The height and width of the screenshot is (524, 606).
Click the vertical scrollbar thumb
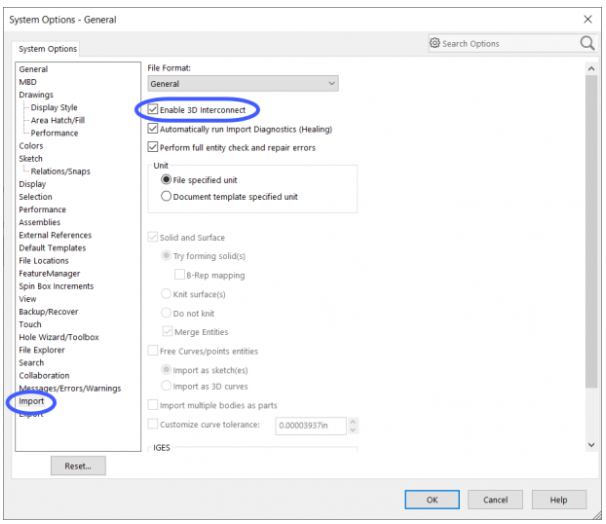(591, 231)
